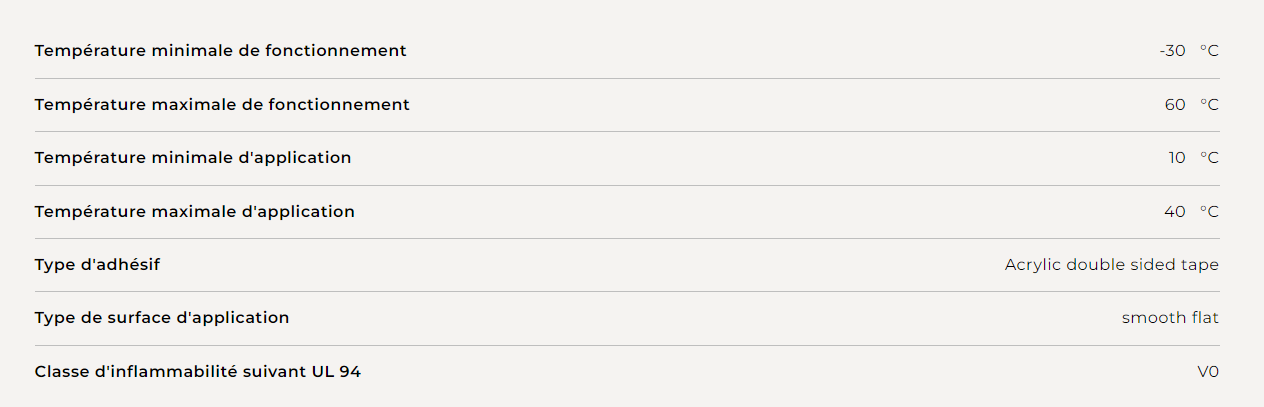Click the °C unit beside -30
1264x407 pixels.
(1209, 51)
